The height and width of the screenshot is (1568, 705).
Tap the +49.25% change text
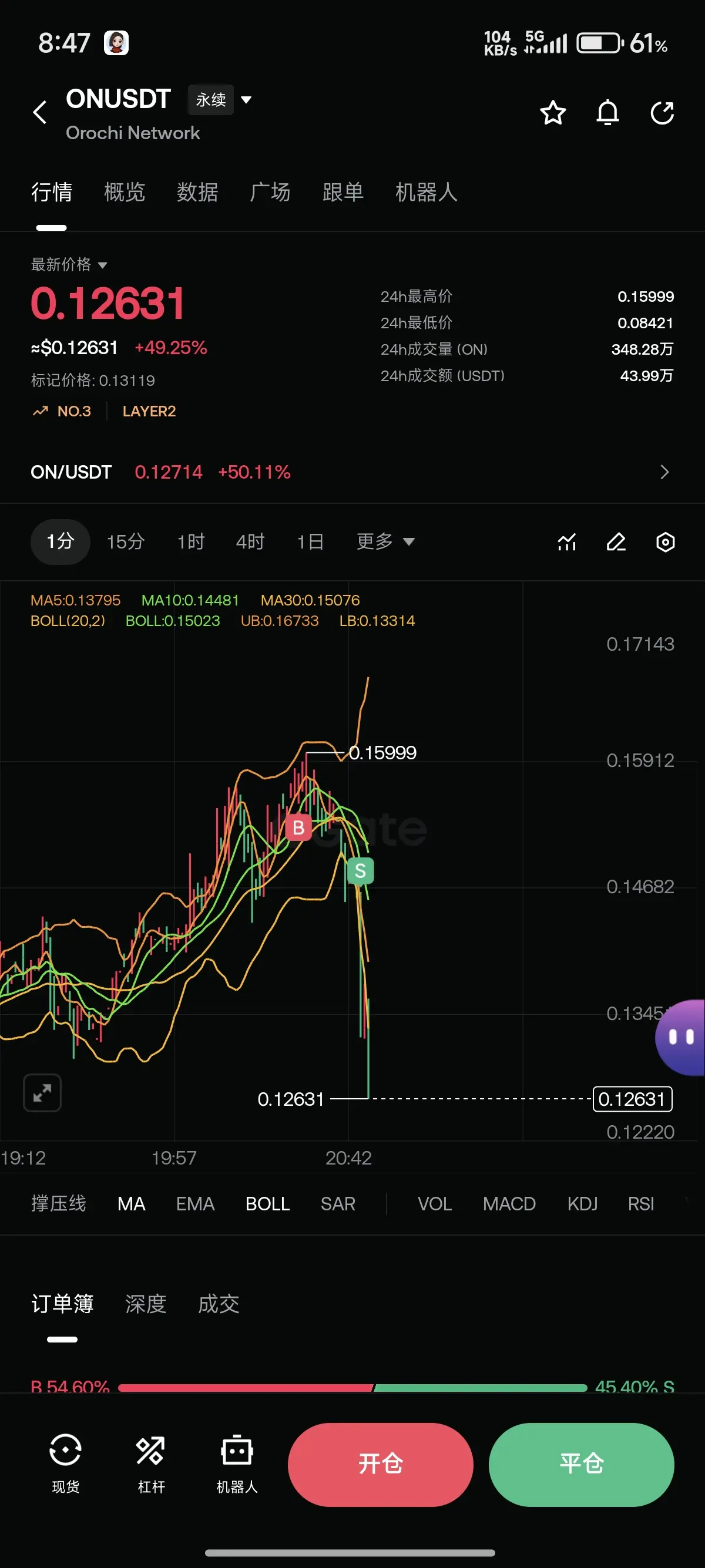[x=171, y=348]
